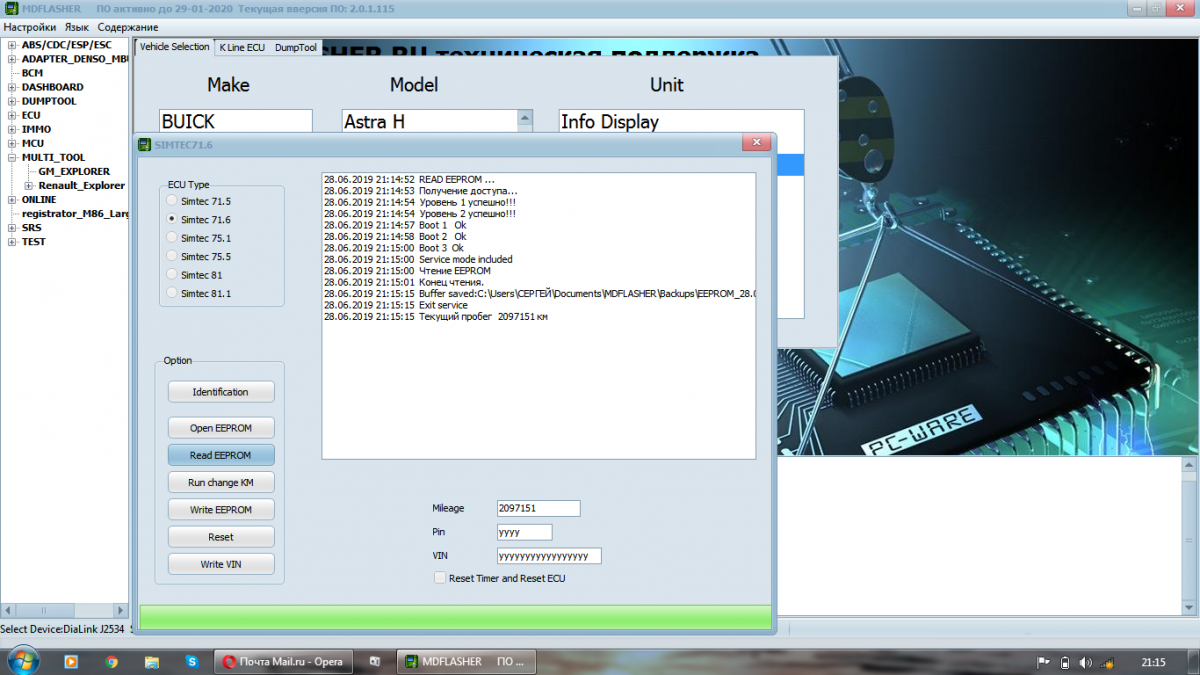The width and height of the screenshot is (1200, 675).
Task: Open Skype from the taskbar
Action: pyautogui.click(x=191, y=661)
